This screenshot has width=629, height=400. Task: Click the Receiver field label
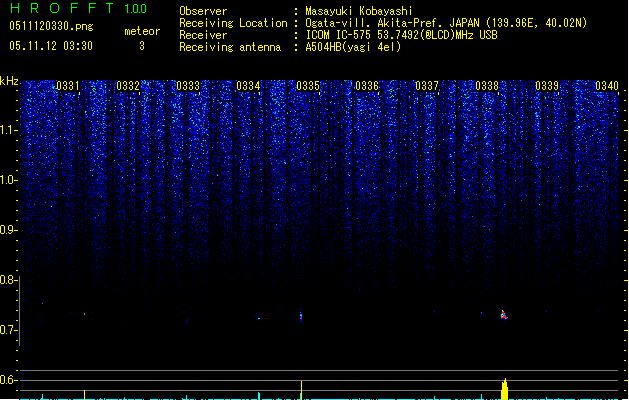point(203,35)
